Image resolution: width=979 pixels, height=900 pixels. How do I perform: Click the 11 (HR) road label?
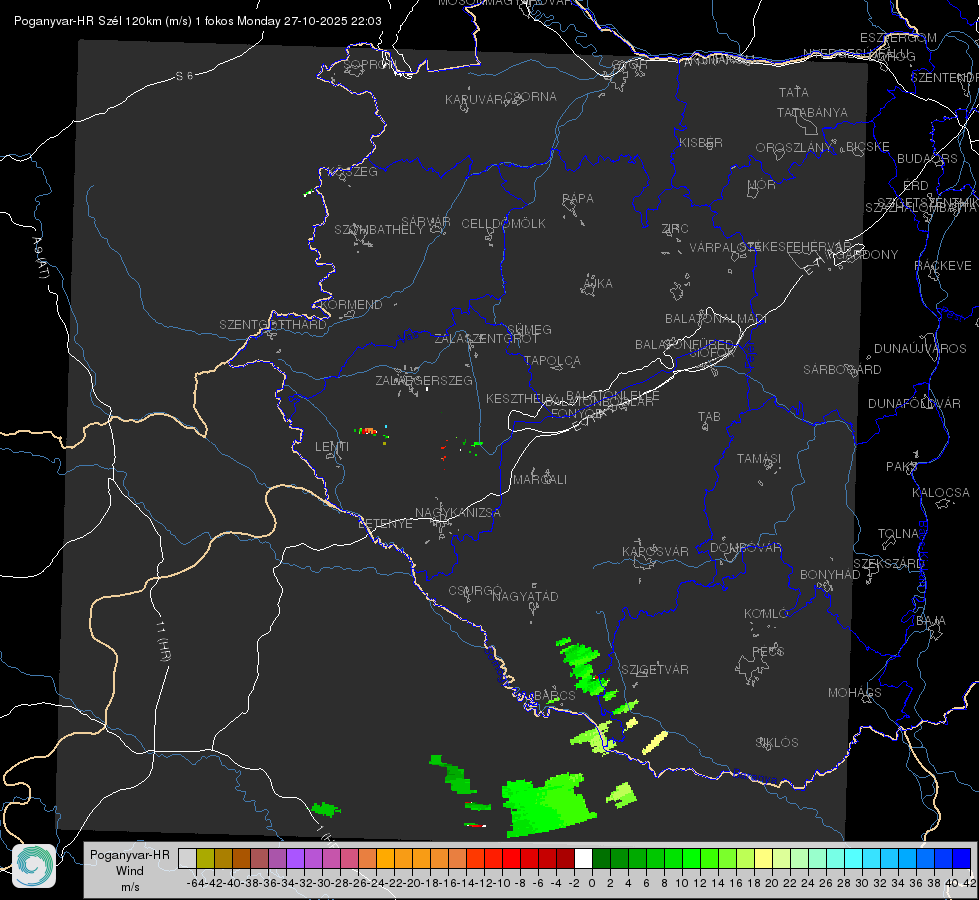(163, 641)
